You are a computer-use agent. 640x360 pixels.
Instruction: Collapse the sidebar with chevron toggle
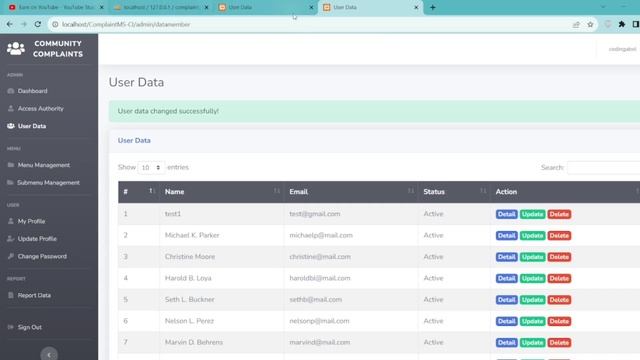[49, 355]
